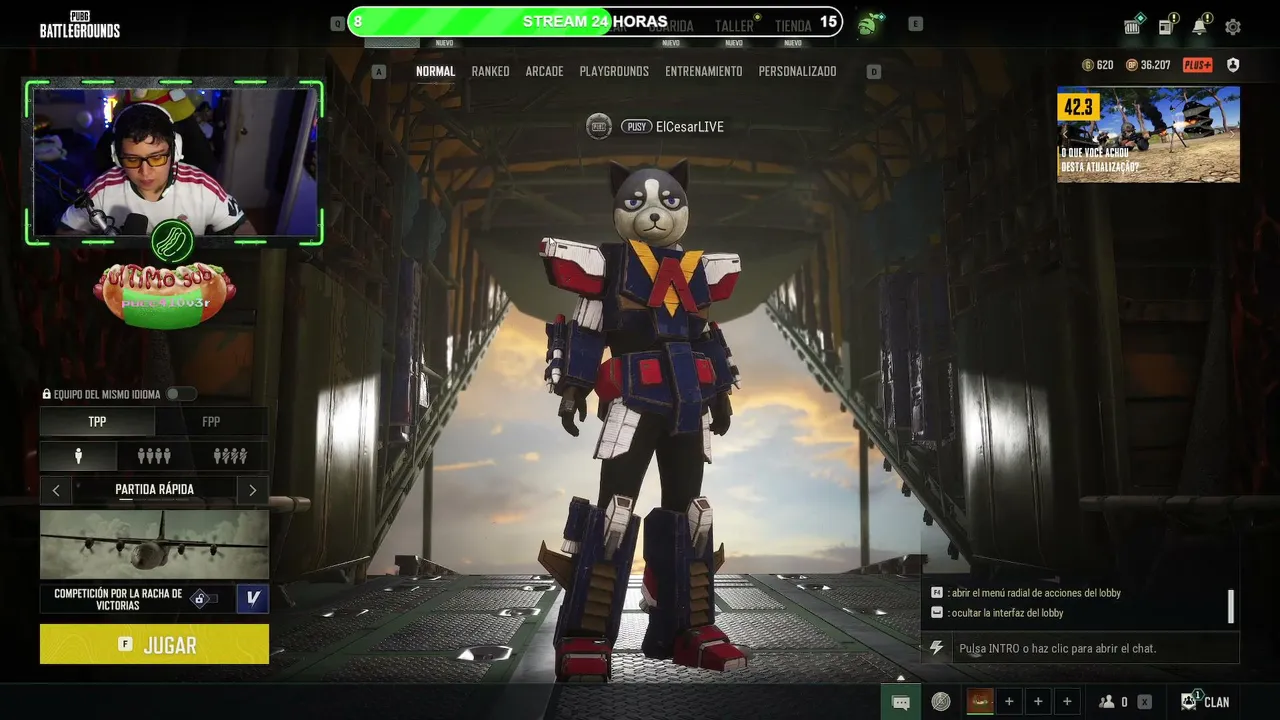Open the 42.3 update banner

click(x=1148, y=134)
